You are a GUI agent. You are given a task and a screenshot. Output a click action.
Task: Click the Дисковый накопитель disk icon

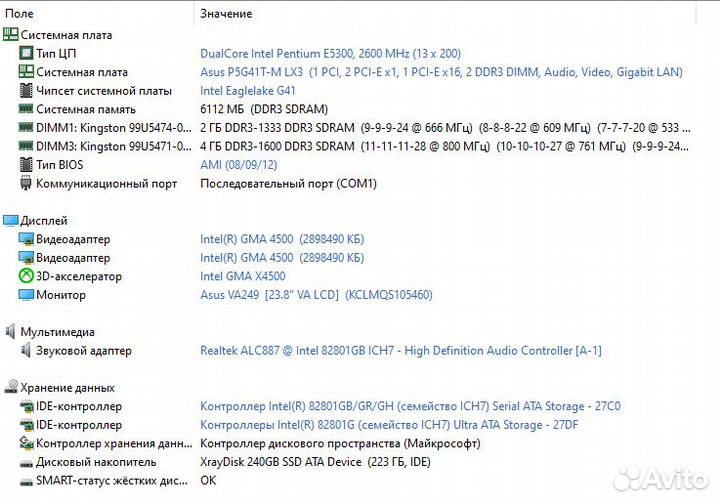(27, 463)
